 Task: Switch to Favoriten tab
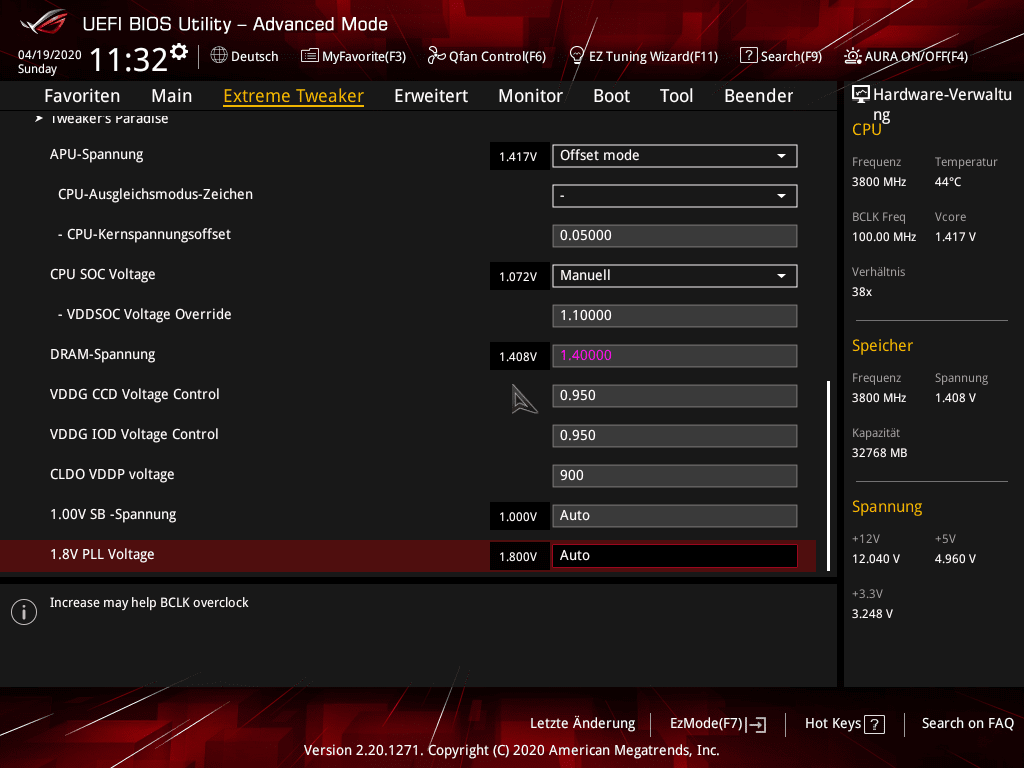[x=82, y=96]
